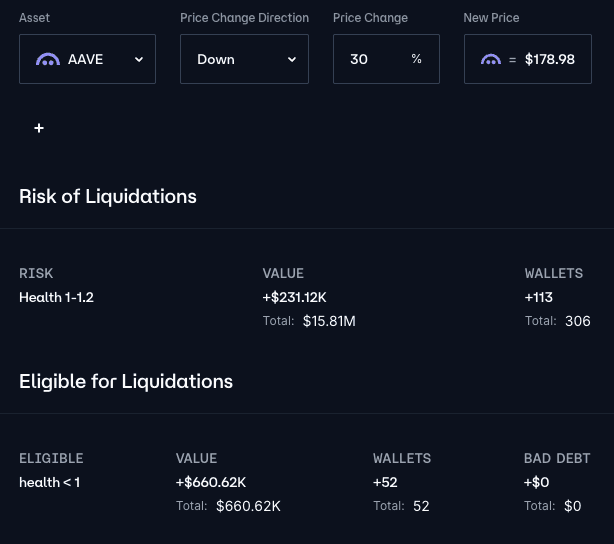
Task: Click the +$231.12K risk value
Action: [x=294, y=297]
